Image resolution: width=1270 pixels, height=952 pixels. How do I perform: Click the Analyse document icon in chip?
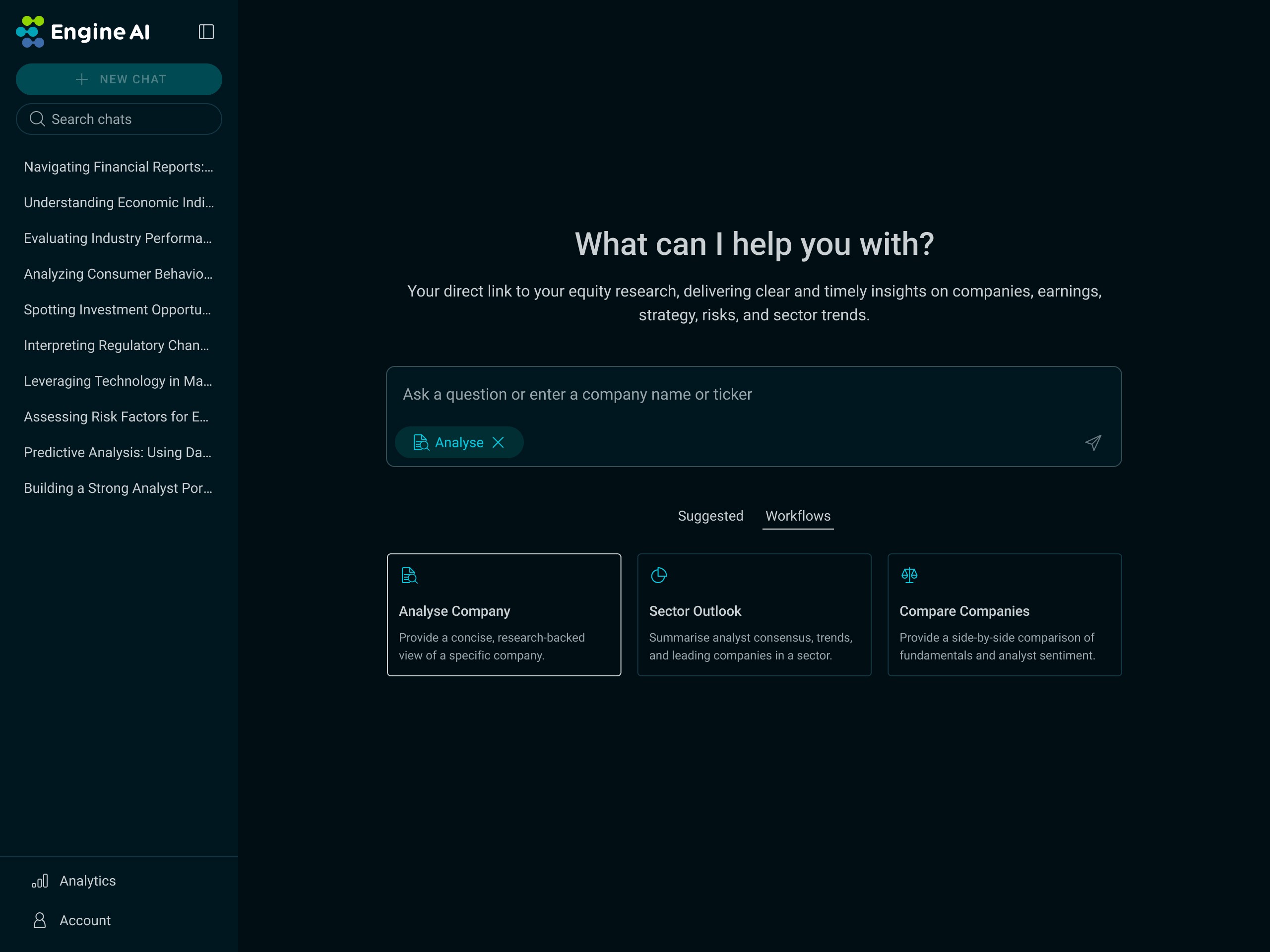421,442
